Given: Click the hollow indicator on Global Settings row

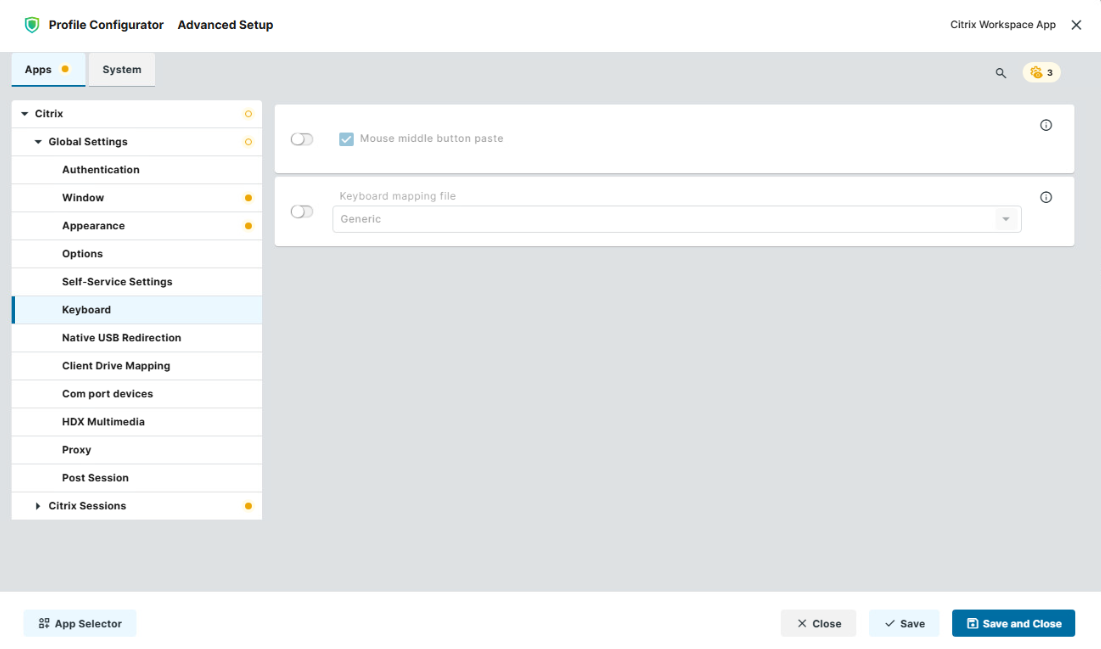Looking at the screenshot, I should [x=248, y=142].
